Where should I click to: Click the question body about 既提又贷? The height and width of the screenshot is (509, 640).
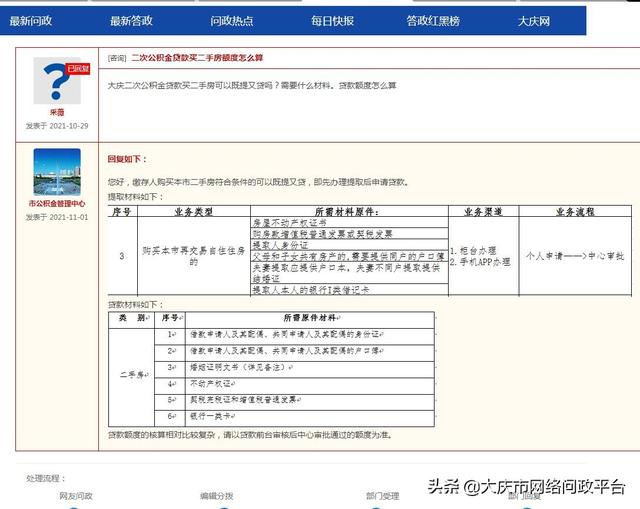click(252, 85)
